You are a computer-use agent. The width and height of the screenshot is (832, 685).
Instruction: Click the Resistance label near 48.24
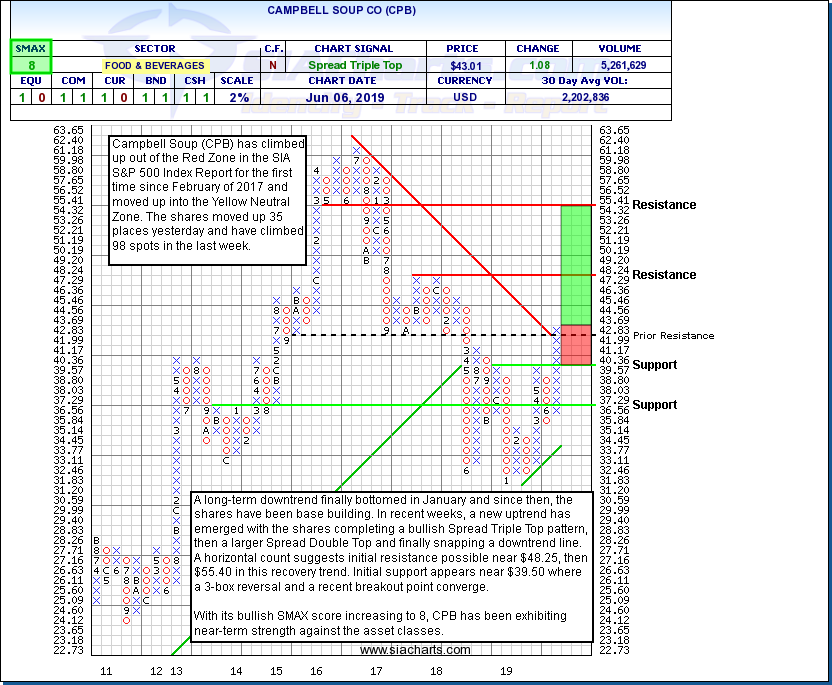[x=664, y=275]
